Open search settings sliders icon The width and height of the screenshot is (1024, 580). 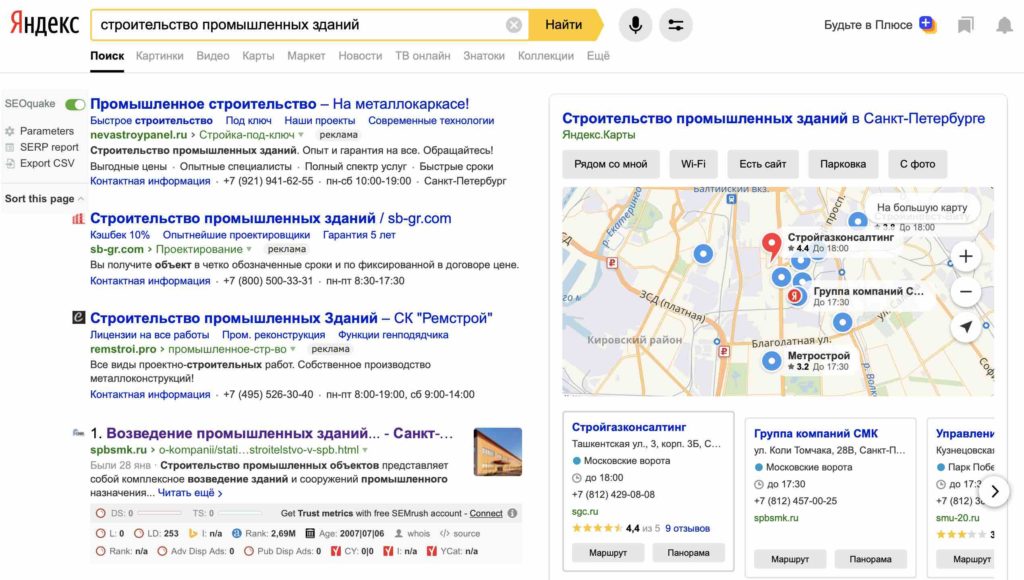pos(675,25)
